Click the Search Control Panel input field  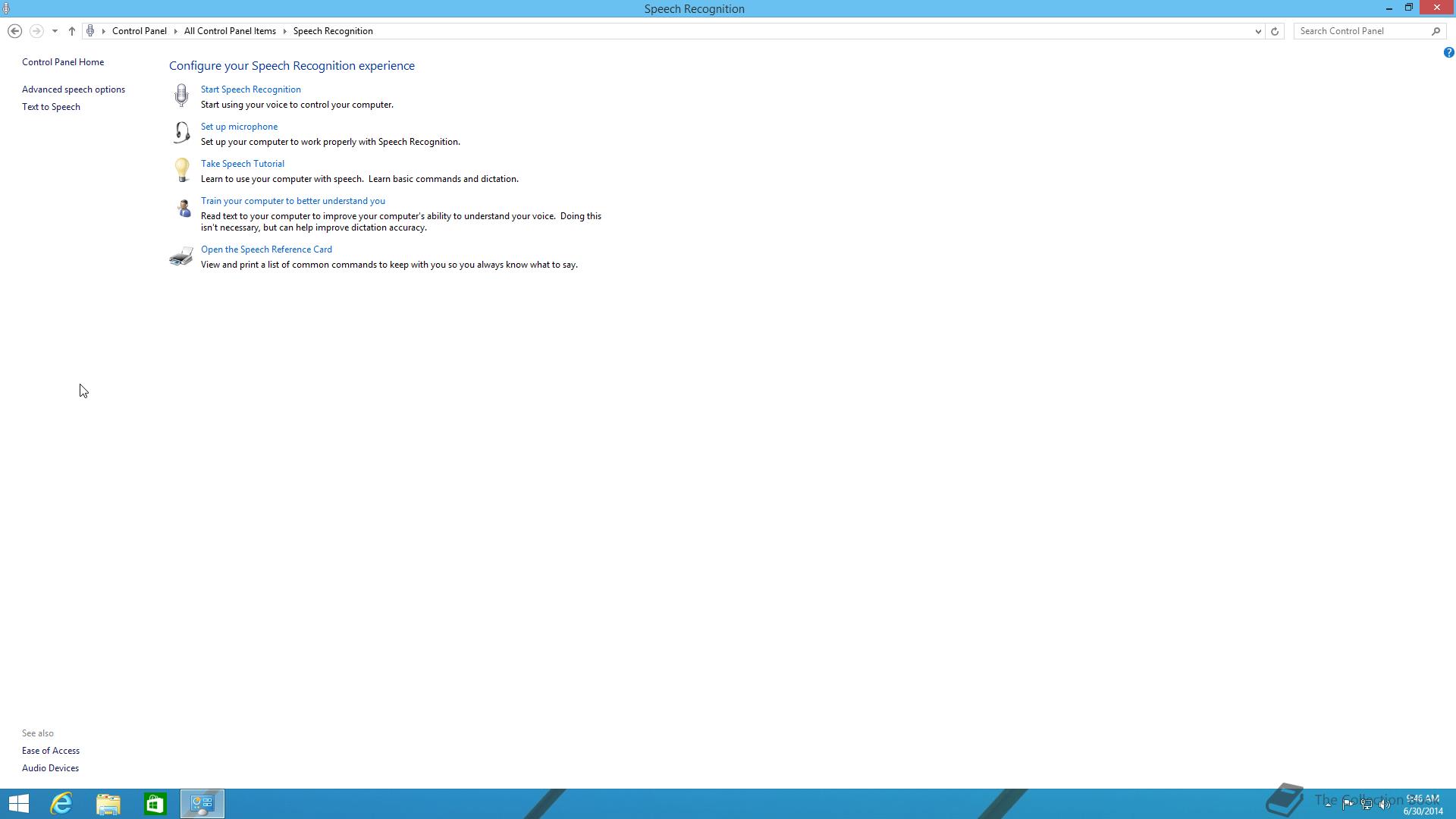[1363, 31]
